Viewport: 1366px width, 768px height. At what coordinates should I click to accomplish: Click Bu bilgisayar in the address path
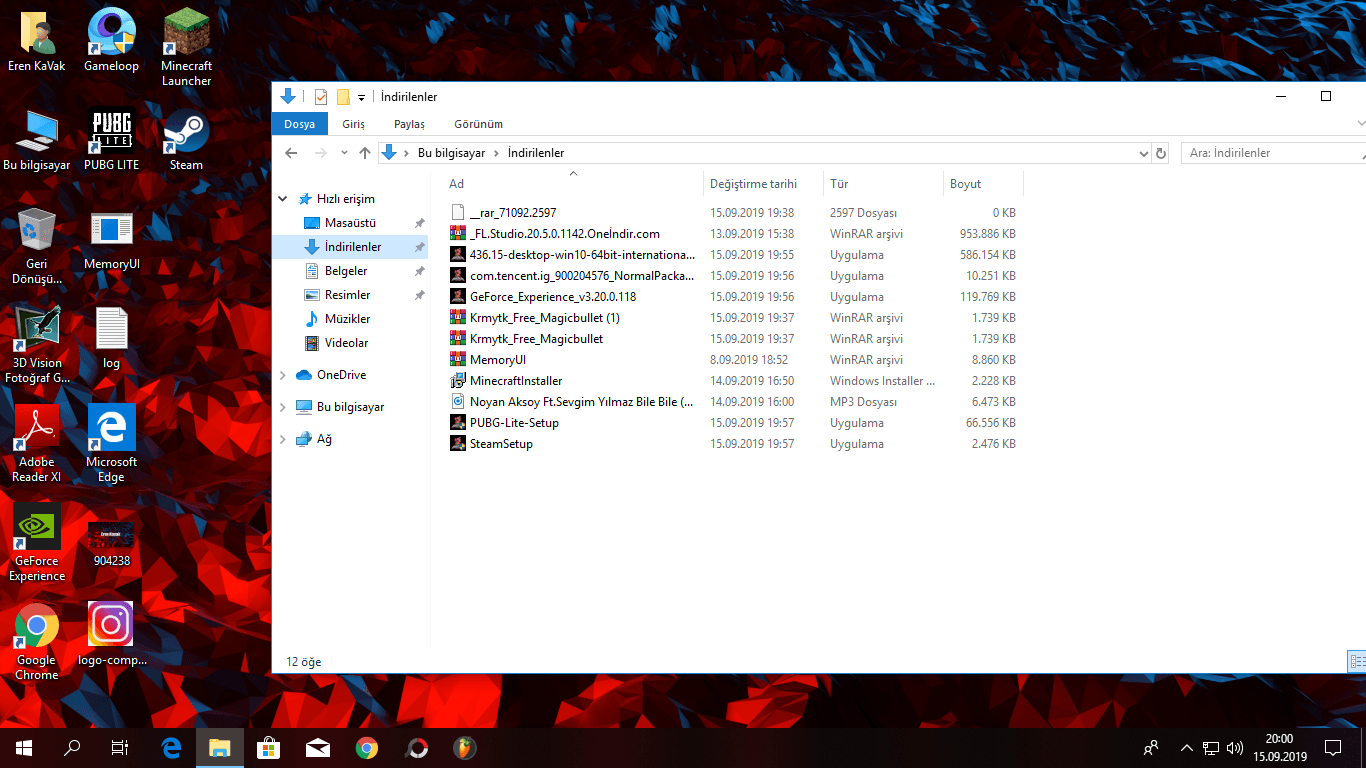pos(451,153)
